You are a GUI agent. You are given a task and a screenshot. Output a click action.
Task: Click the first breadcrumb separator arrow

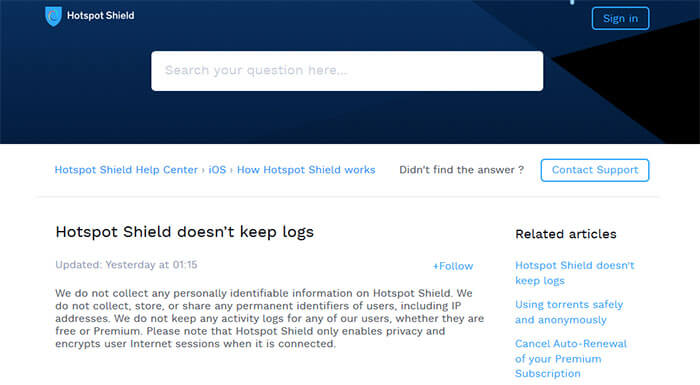(x=203, y=170)
